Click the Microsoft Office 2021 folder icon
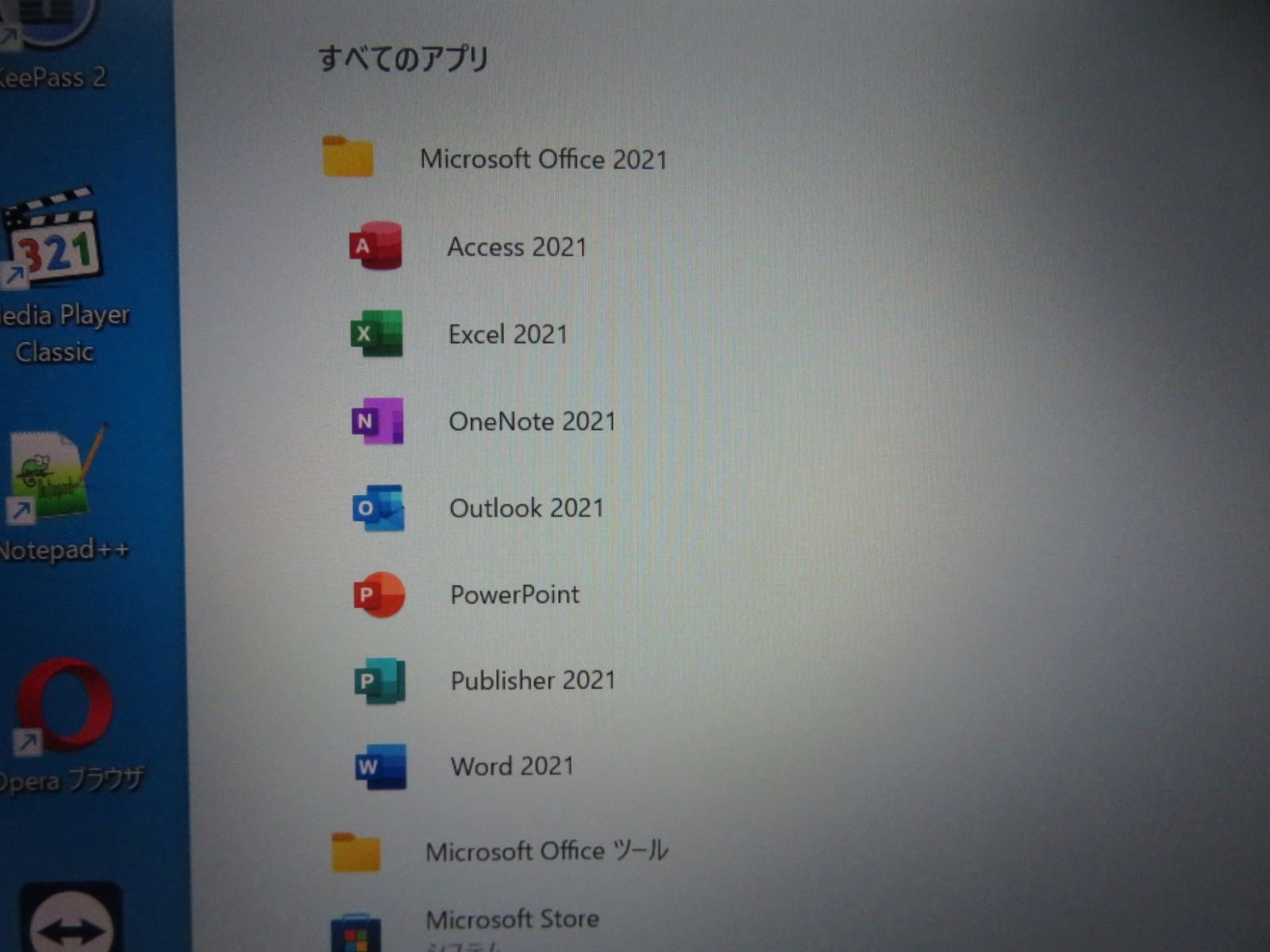Image resolution: width=1270 pixels, height=952 pixels. pyautogui.click(x=348, y=156)
